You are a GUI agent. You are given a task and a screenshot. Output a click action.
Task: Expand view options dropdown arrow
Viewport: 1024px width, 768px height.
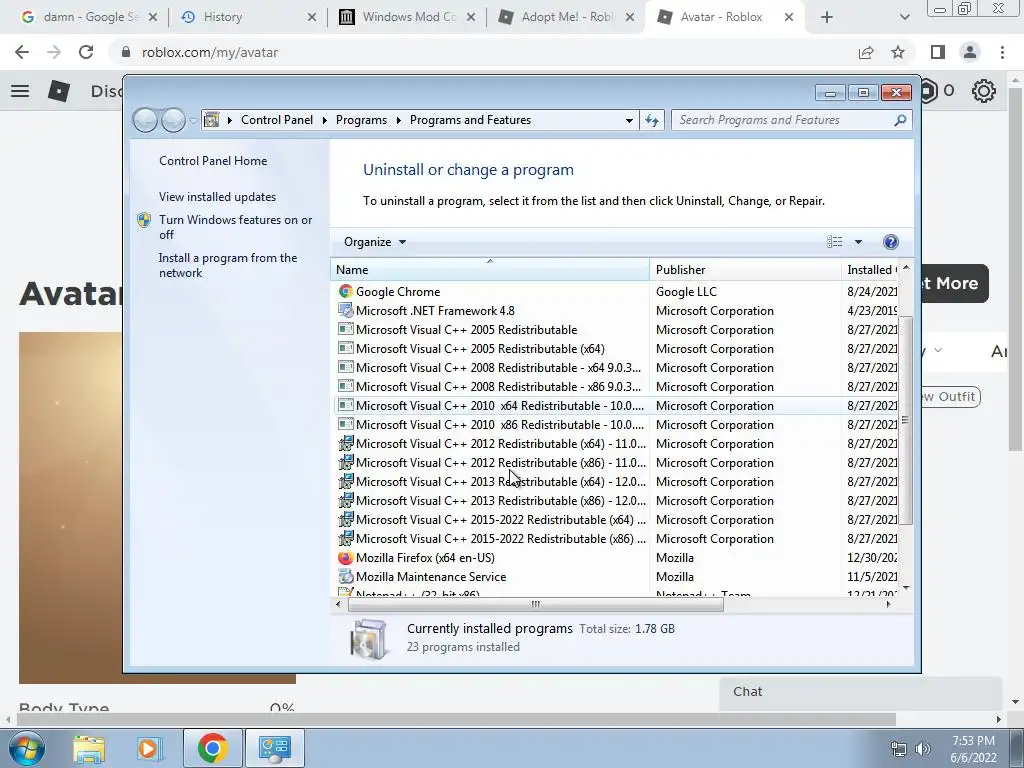click(x=858, y=242)
